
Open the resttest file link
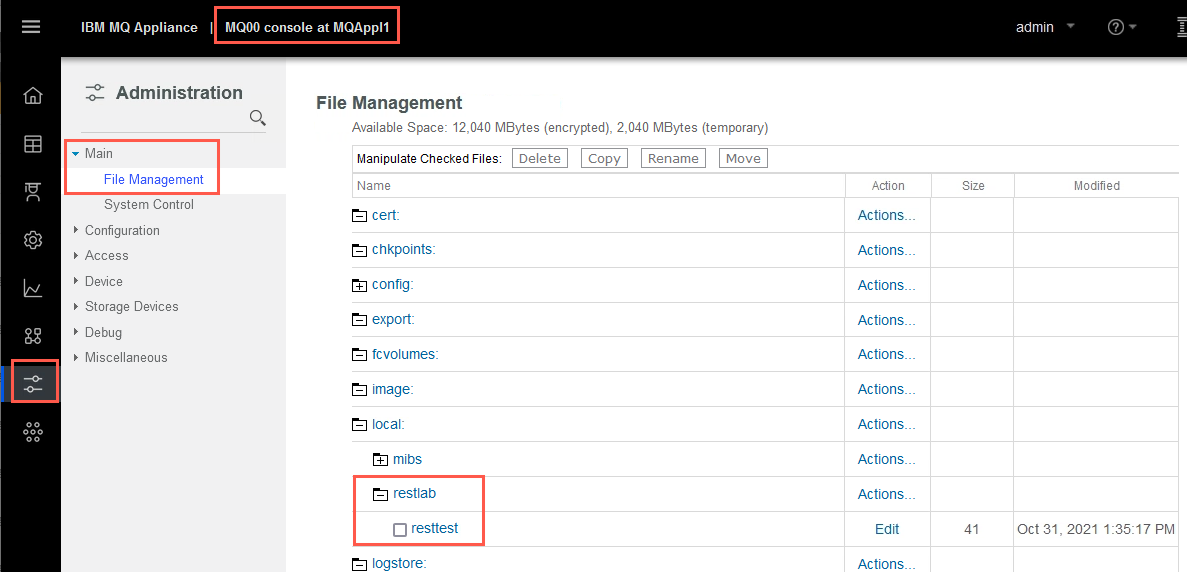pos(435,529)
